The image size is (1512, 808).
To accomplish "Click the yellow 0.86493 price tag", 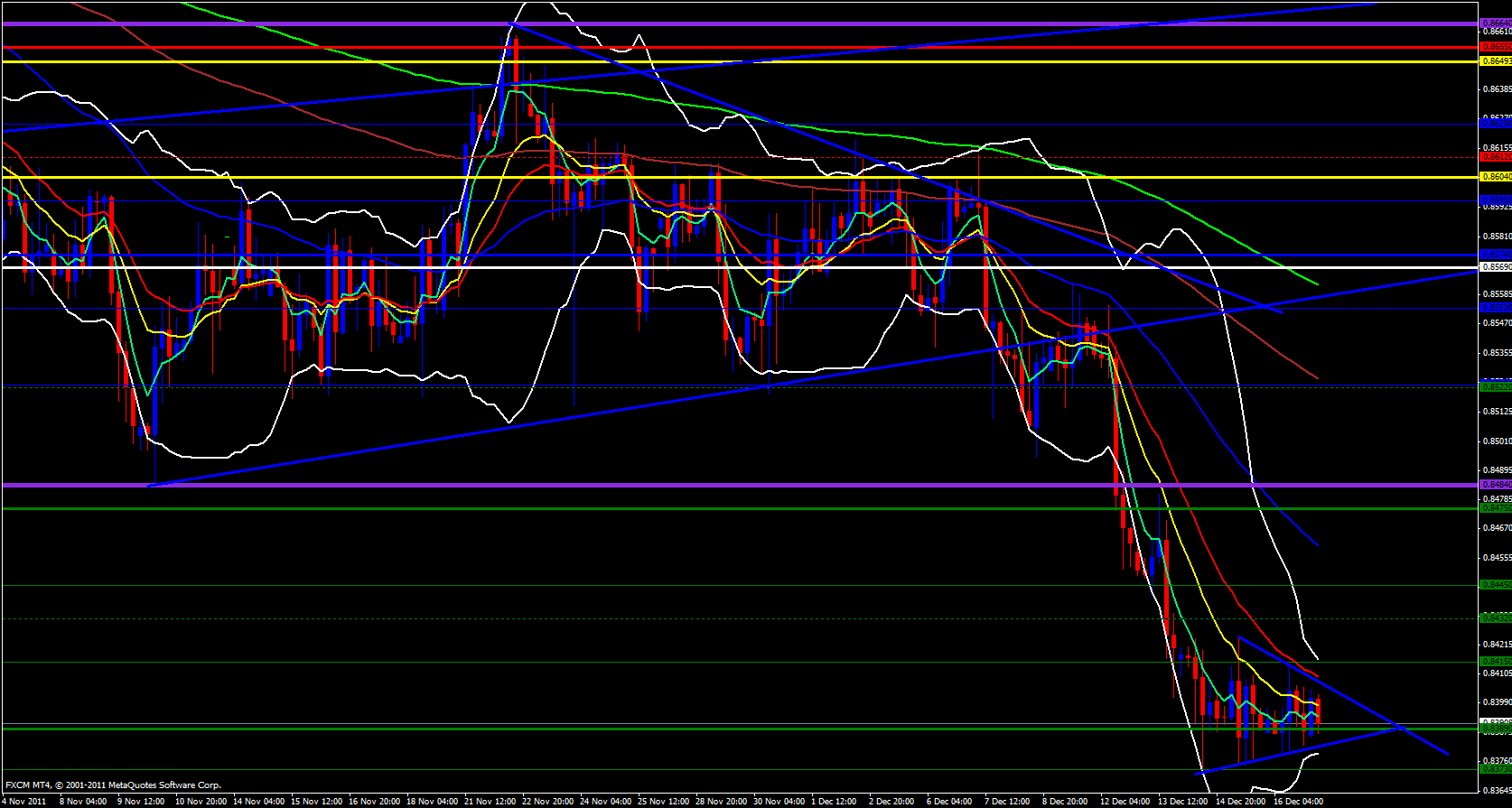I will pyautogui.click(x=1495, y=61).
